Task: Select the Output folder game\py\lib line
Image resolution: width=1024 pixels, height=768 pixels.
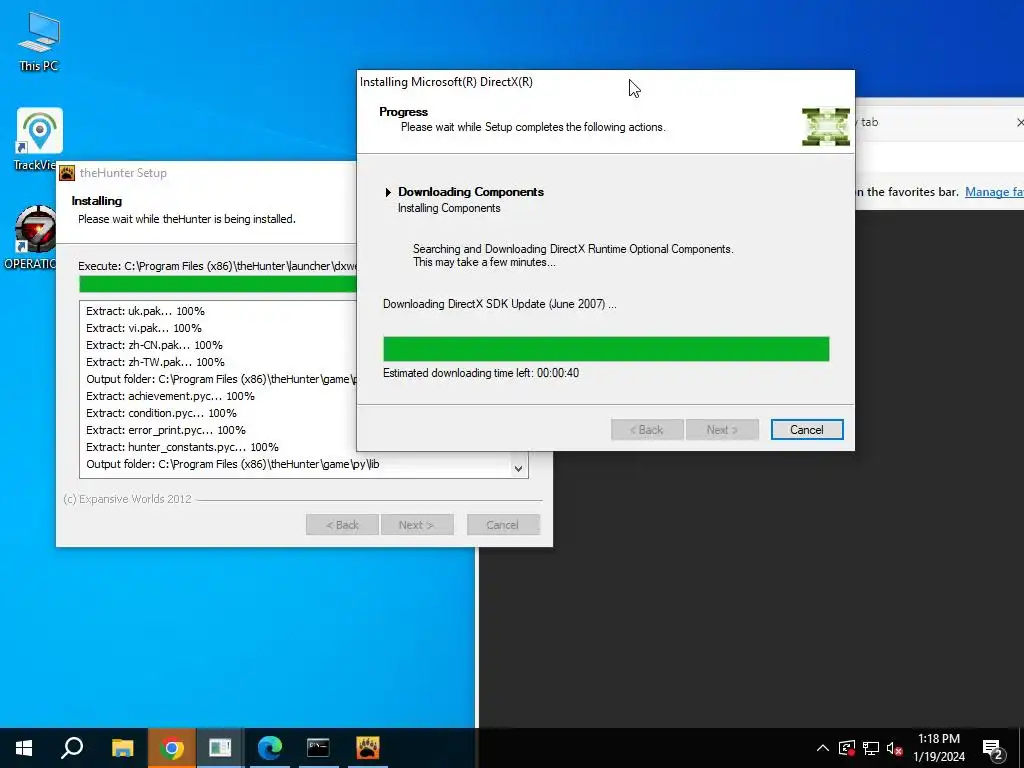Action: [x=232, y=464]
